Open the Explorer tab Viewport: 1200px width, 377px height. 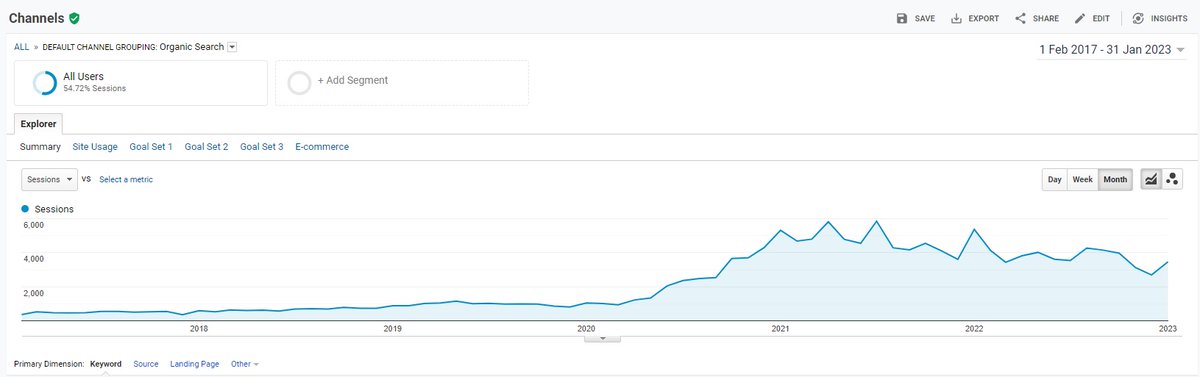(39, 124)
